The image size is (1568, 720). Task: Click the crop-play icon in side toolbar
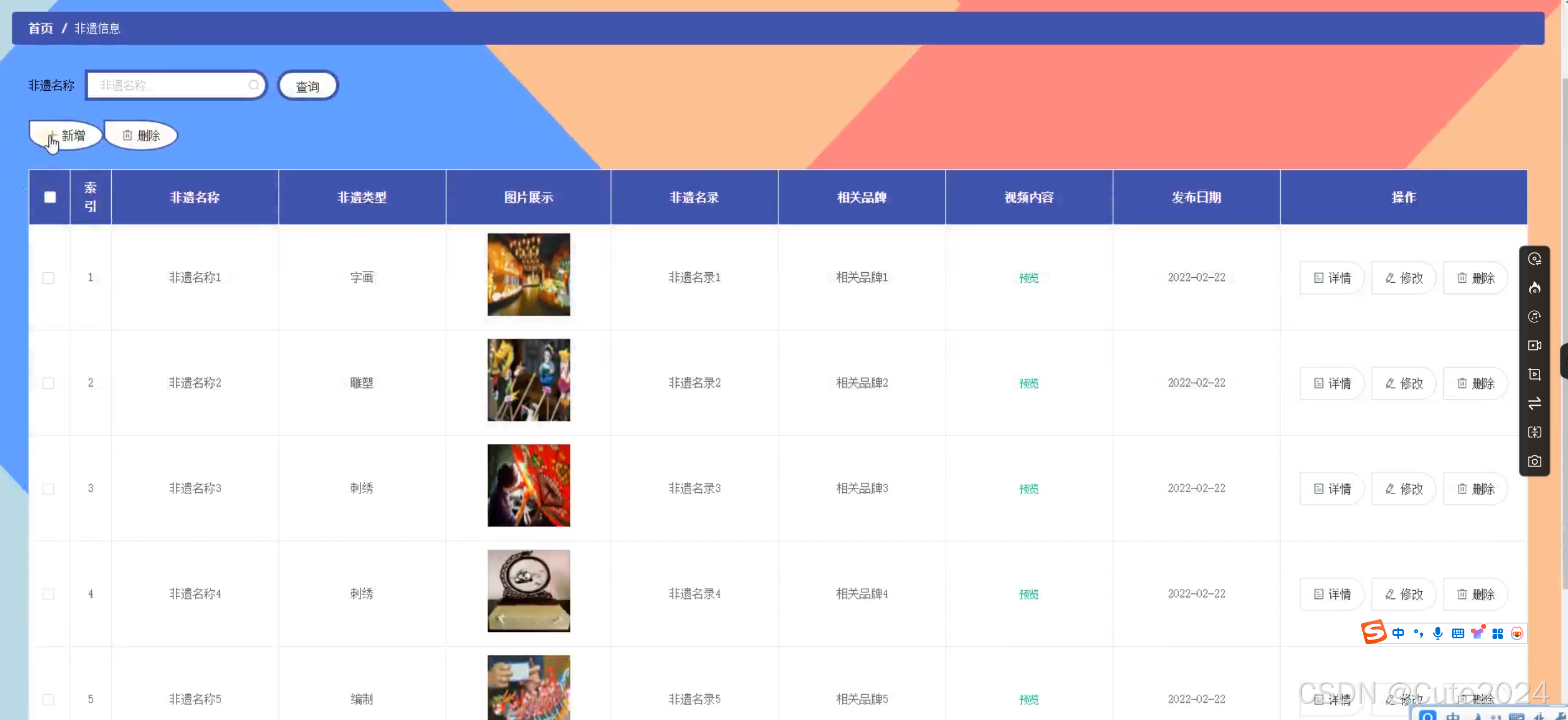(1534, 375)
